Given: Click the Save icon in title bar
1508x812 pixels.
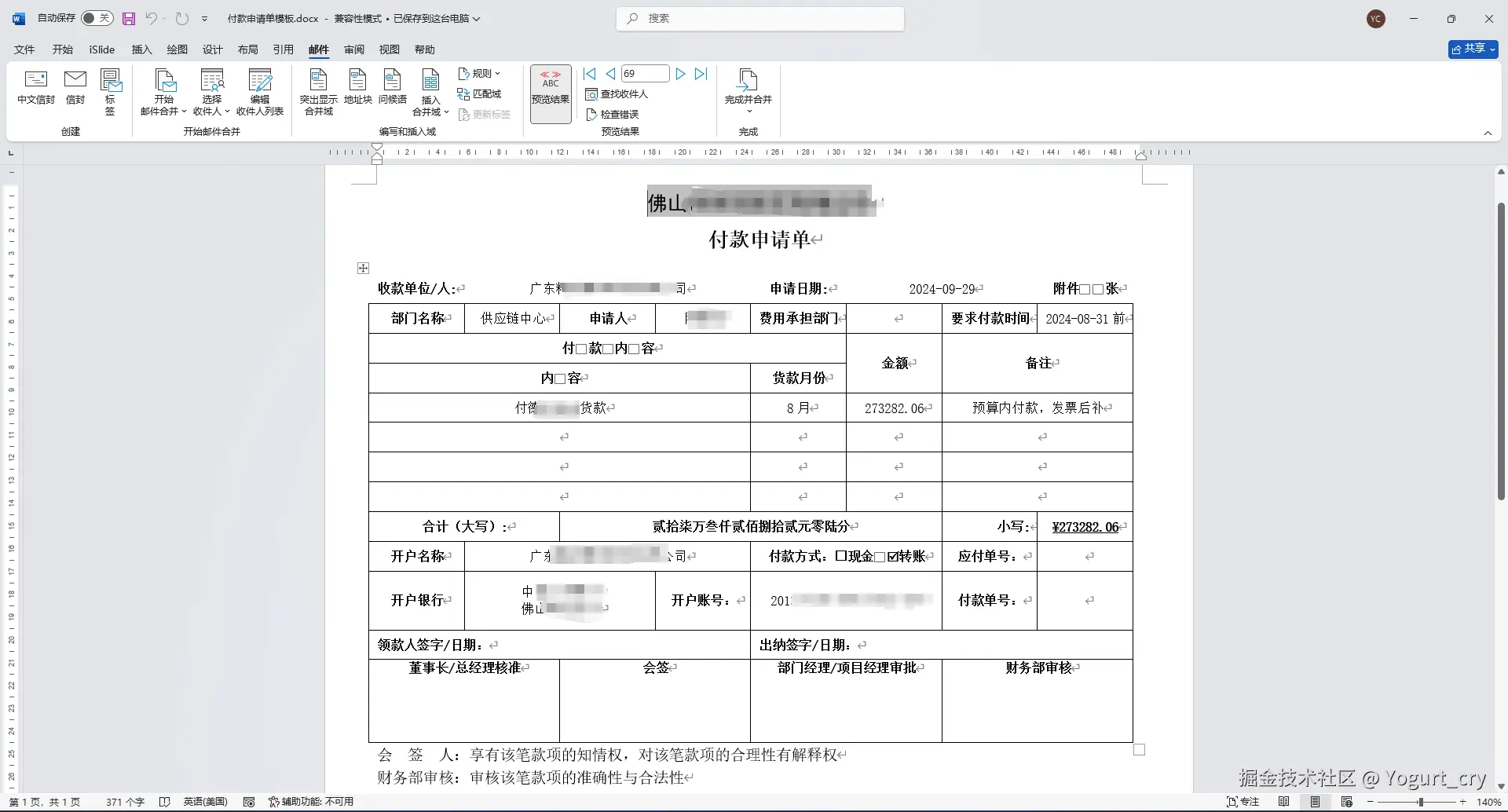Looking at the screenshot, I should pyautogui.click(x=129, y=18).
